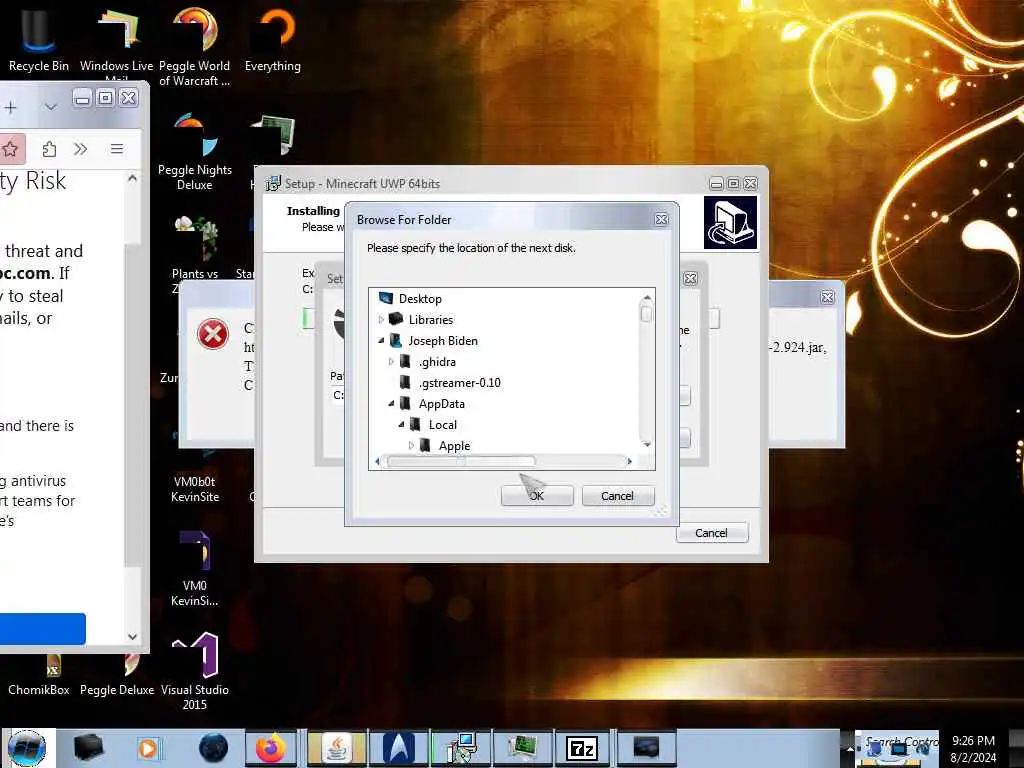Open the Recycle Bin desktop icon
This screenshot has width=1024, height=768.
(38, 38)
